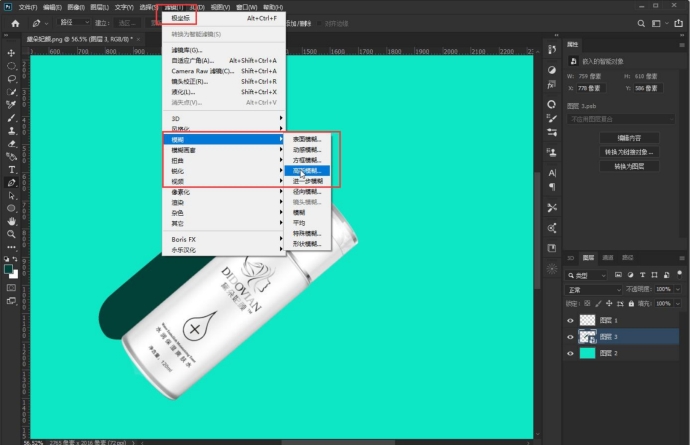This screenshot has height=445, width=690.
Task: Choose 液化(L) menu entry
Action: [x=224, y=92]
